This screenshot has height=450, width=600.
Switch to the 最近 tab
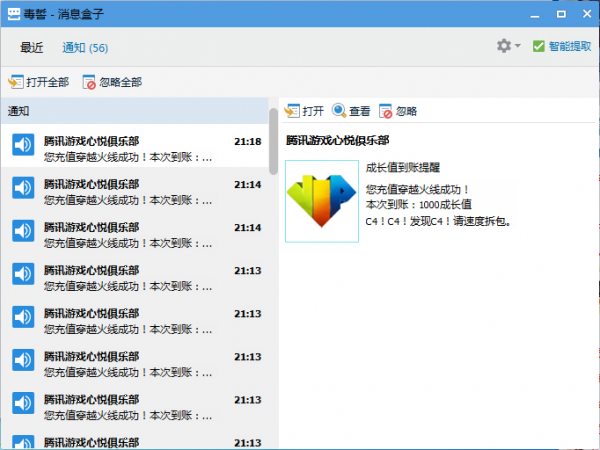[32, 47]
